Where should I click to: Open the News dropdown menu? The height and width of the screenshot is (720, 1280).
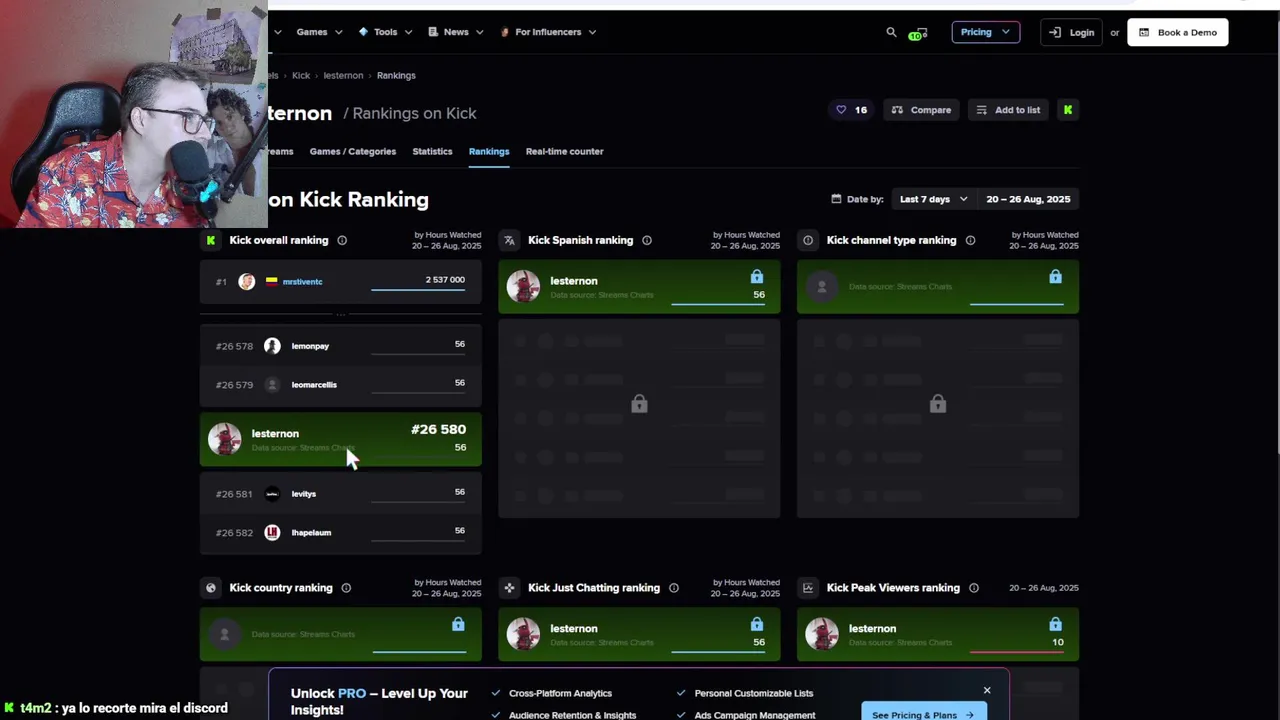tap(455, 32)
